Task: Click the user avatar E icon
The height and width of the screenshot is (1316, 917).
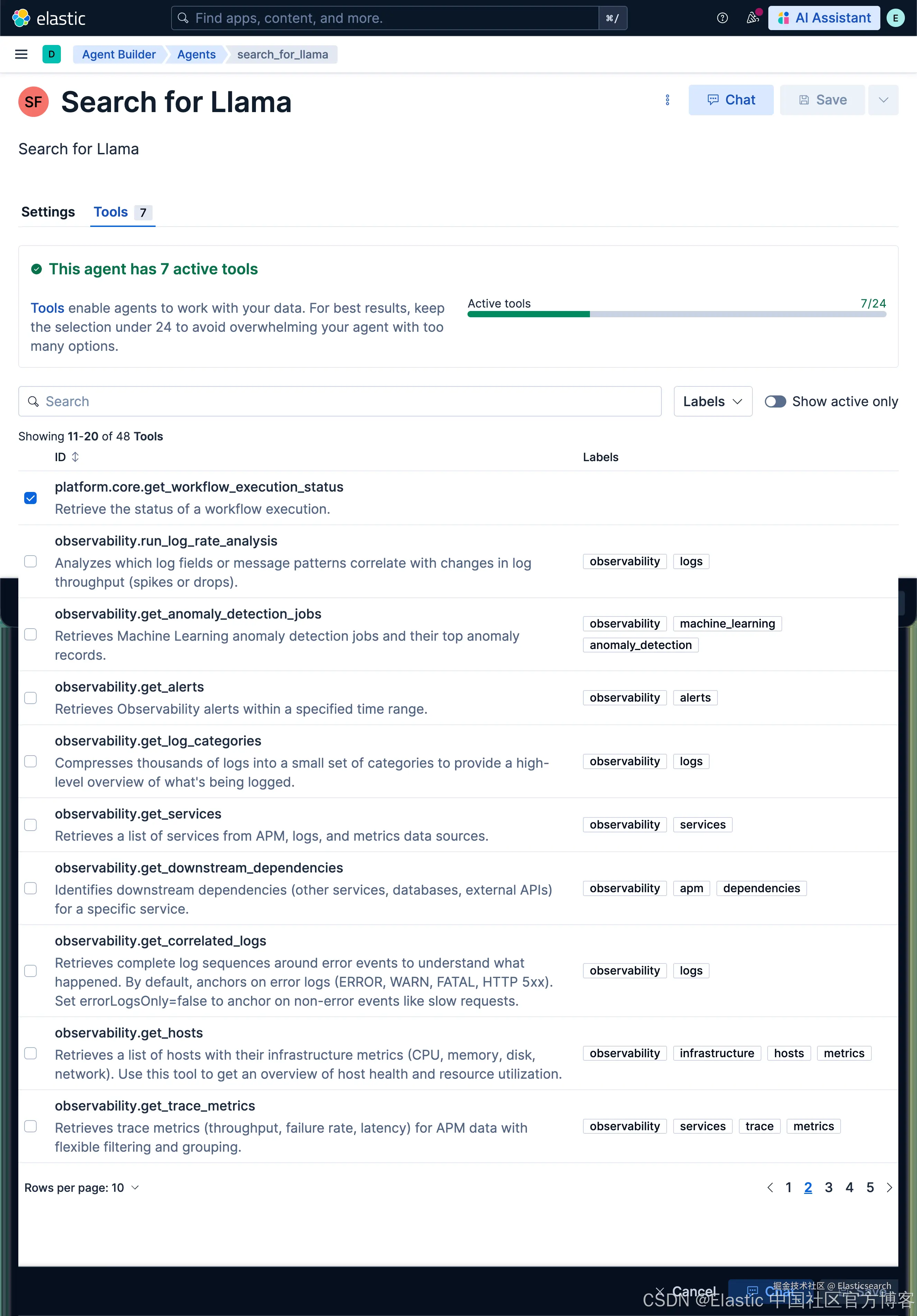Action: coord(895,18)
